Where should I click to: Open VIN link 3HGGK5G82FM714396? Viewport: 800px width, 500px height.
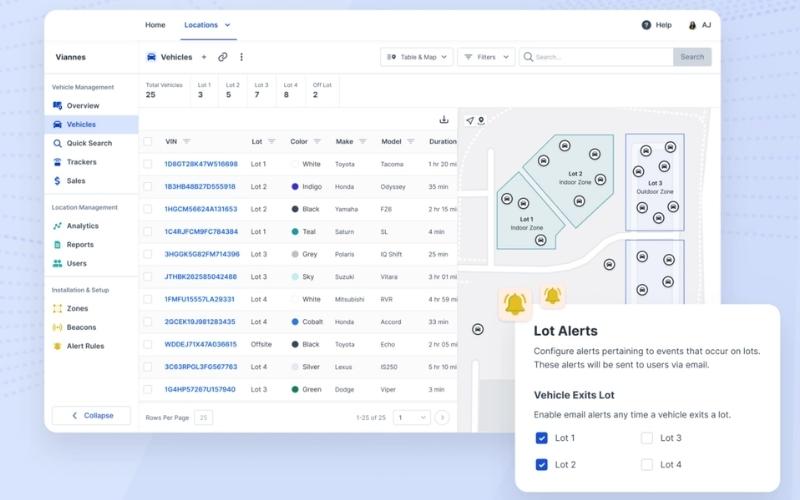tap(202, 254)
